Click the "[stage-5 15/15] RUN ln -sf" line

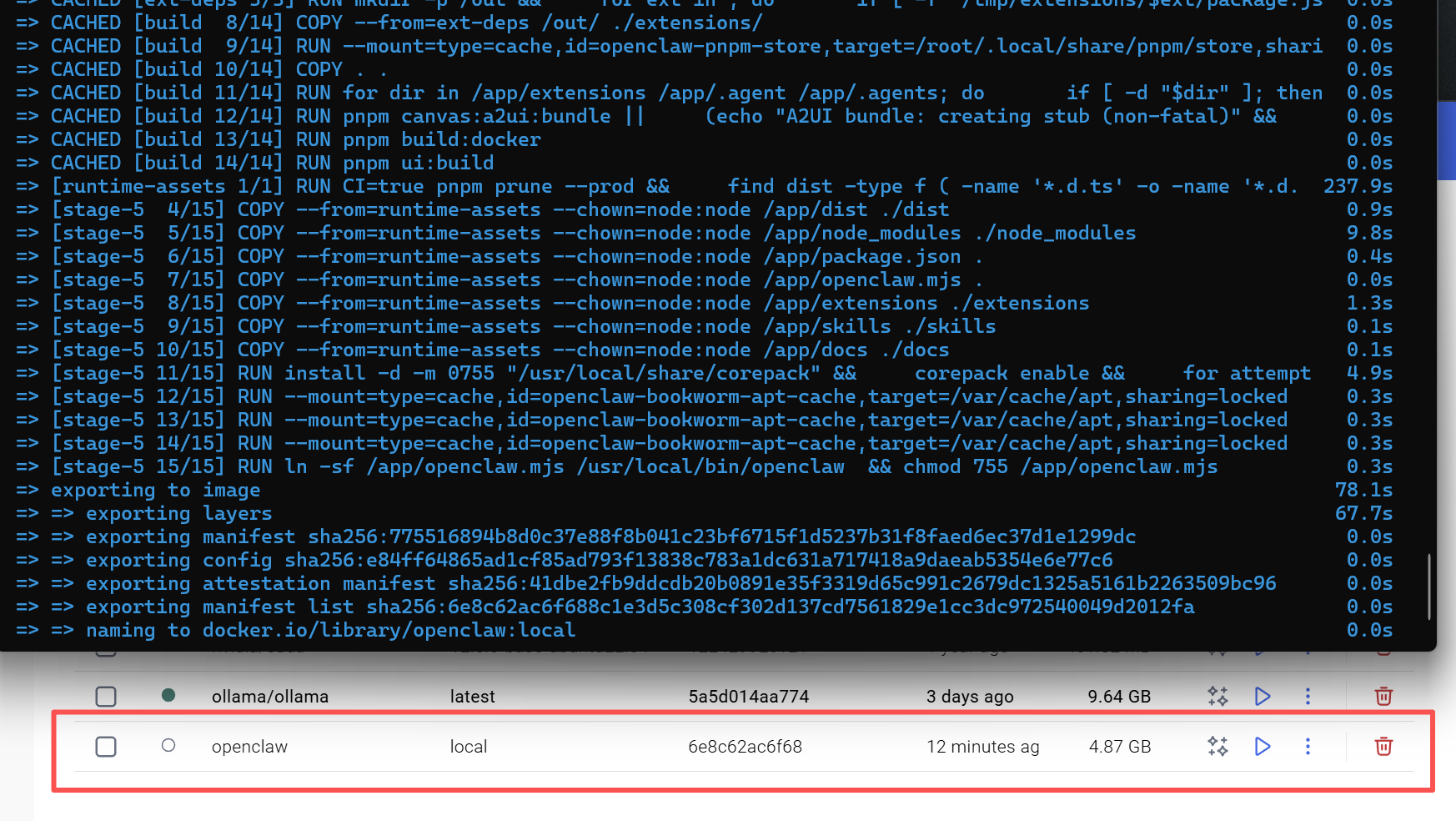pyautogui.click(x=616, y=466)
